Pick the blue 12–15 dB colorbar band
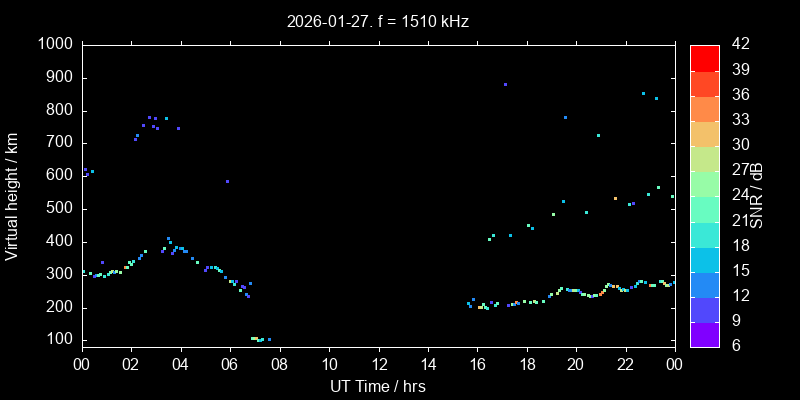This screenshot has height=400, width=800. tap(705, 284)
